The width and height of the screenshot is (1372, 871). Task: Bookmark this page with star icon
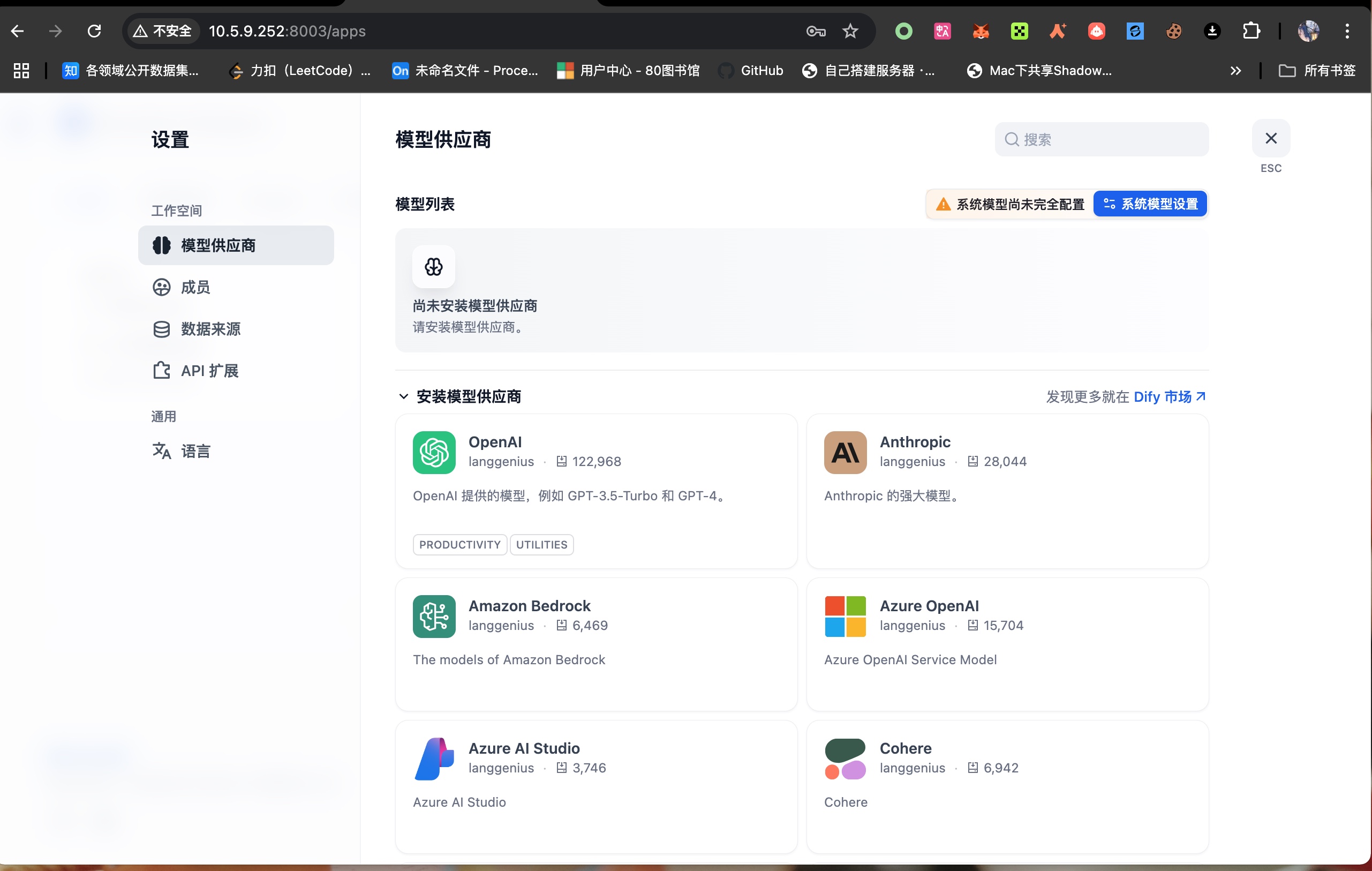click(x=850, y=31)
